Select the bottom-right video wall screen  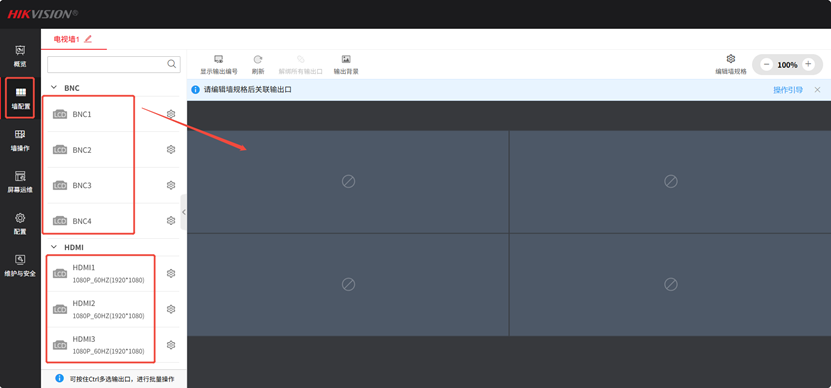coord(670,284)
